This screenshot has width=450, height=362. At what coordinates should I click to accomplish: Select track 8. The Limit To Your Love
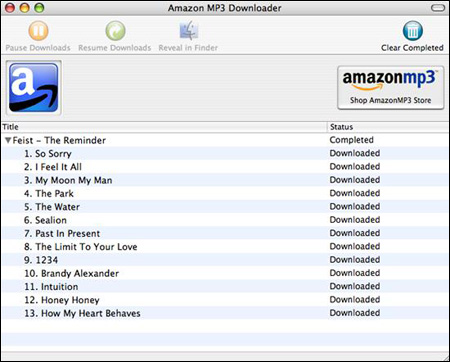click(x=225, y=247)
